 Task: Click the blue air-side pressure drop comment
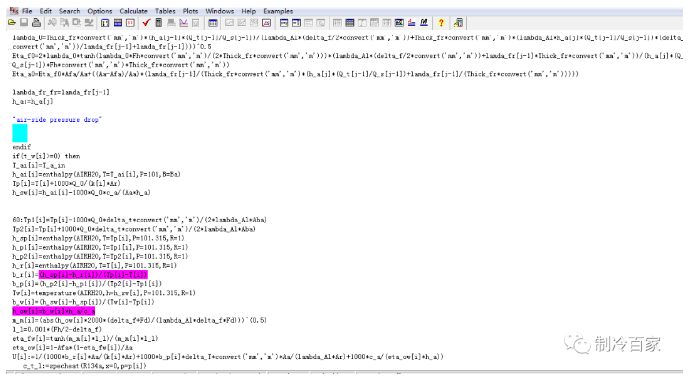click(57, 120)
